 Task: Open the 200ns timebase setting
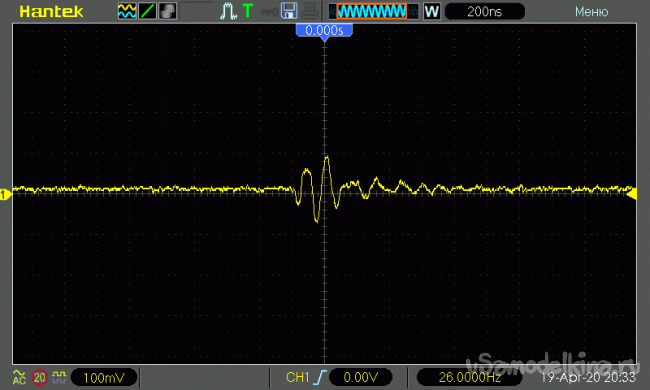(485, 12)
